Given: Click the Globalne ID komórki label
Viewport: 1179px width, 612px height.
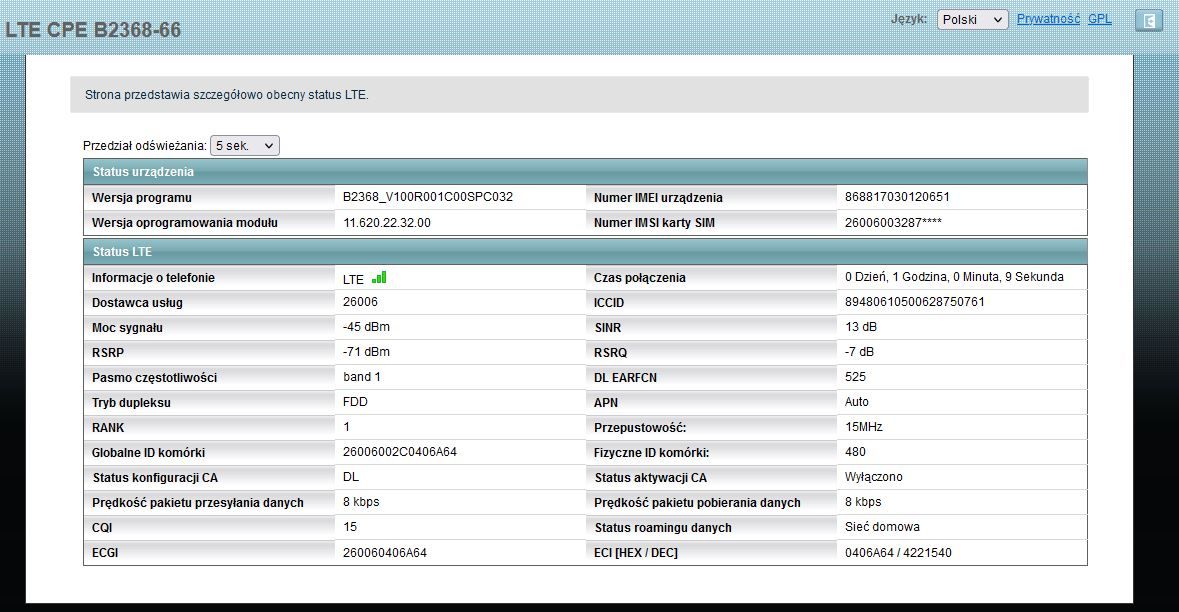Looking at the screenshot, I should [148, 453].
